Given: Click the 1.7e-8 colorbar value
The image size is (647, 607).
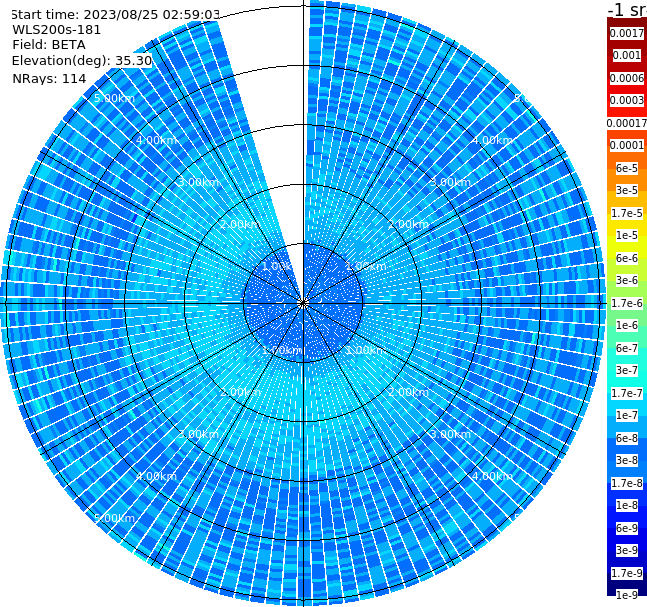Looking at the screenshot, I should click(627, 483).
